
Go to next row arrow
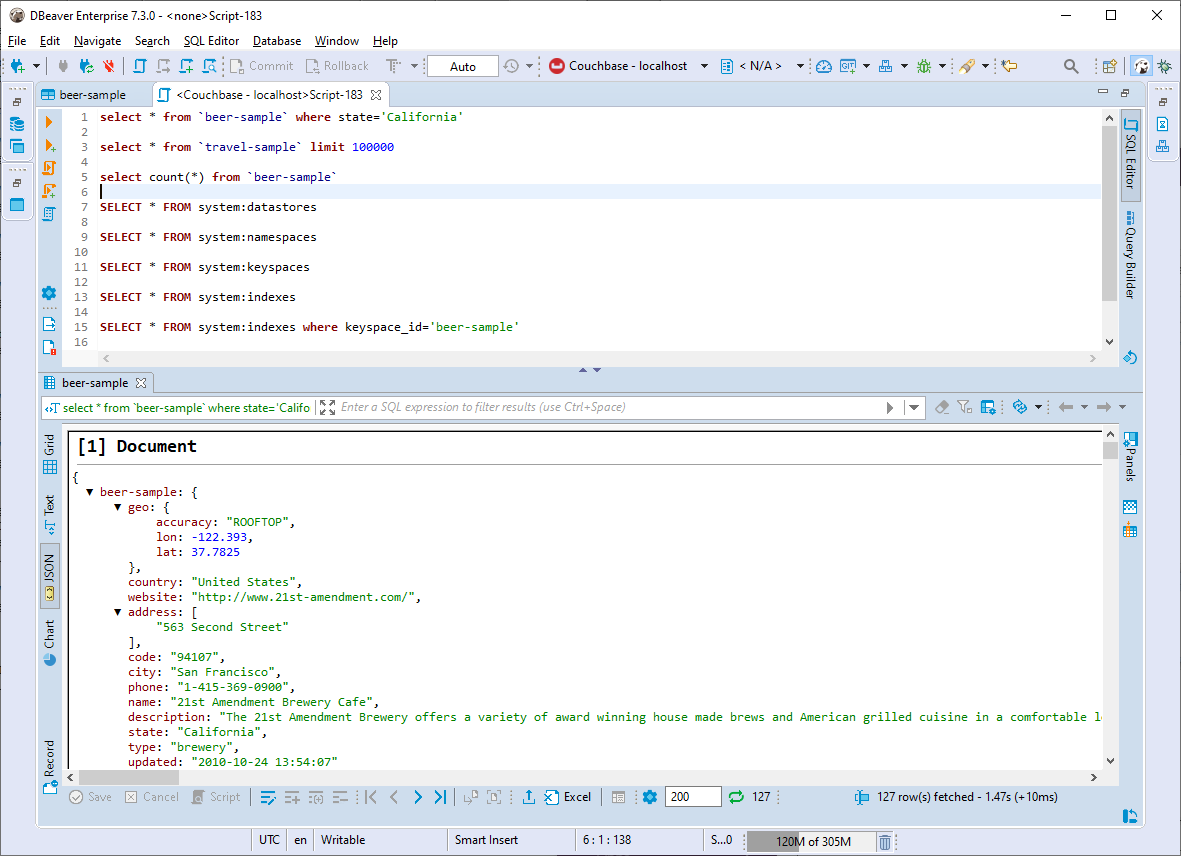click(418, 797)
